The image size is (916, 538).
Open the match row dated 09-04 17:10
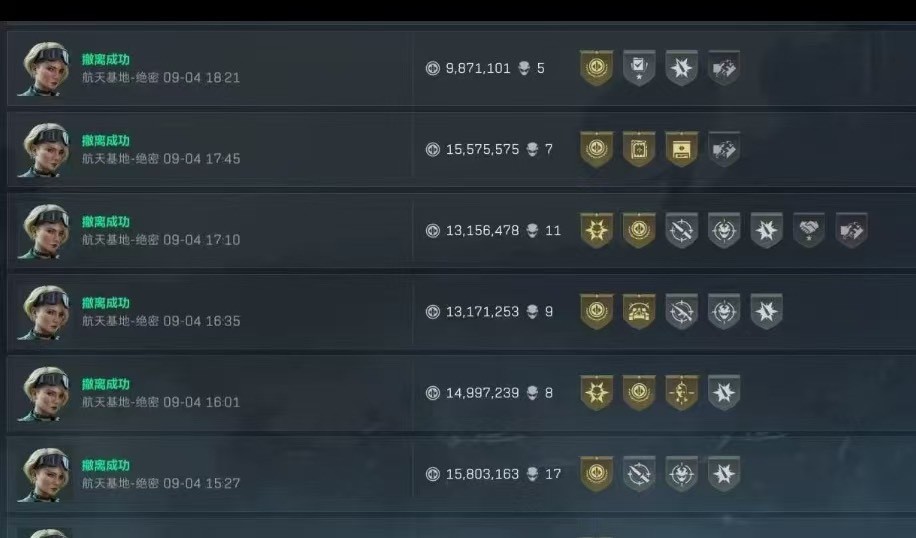(x=462, y=231)
